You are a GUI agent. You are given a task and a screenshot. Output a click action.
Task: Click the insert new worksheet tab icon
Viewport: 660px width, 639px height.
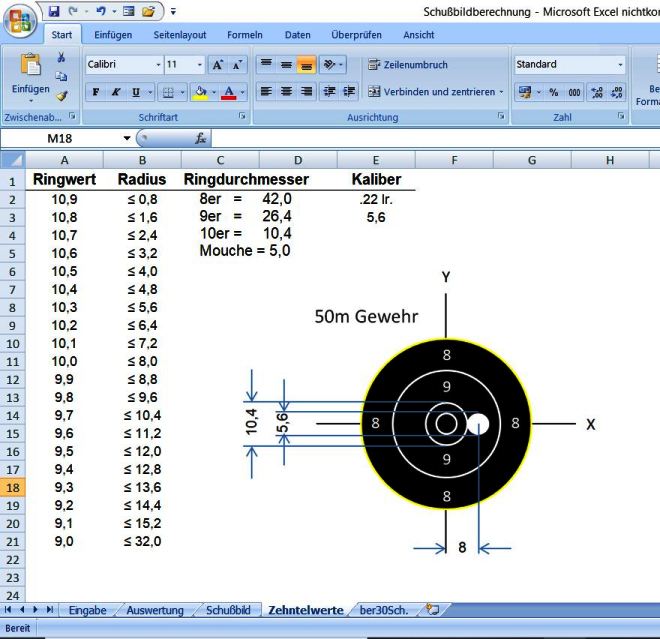point(432,609)
